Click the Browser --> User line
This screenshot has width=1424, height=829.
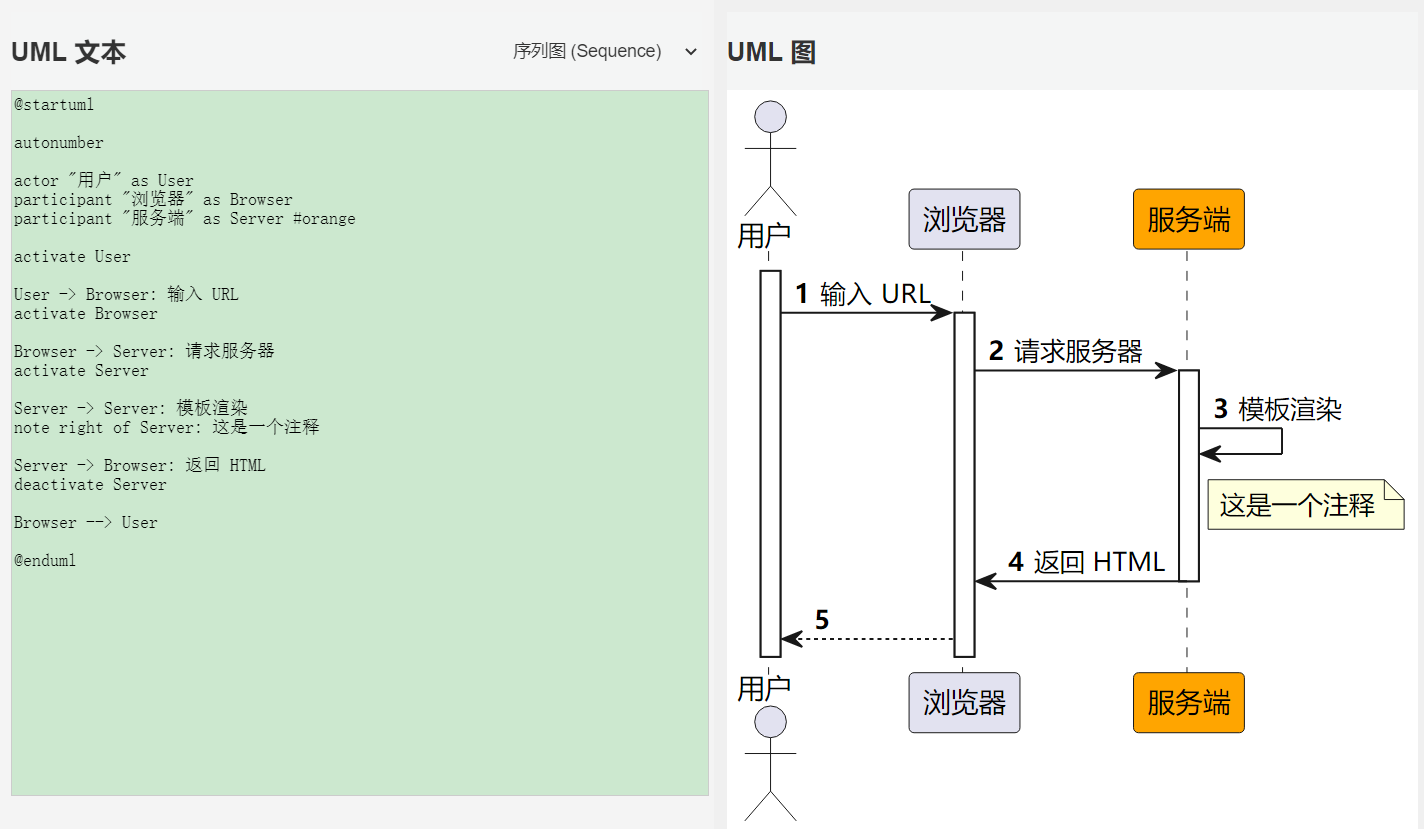[86, 523]
